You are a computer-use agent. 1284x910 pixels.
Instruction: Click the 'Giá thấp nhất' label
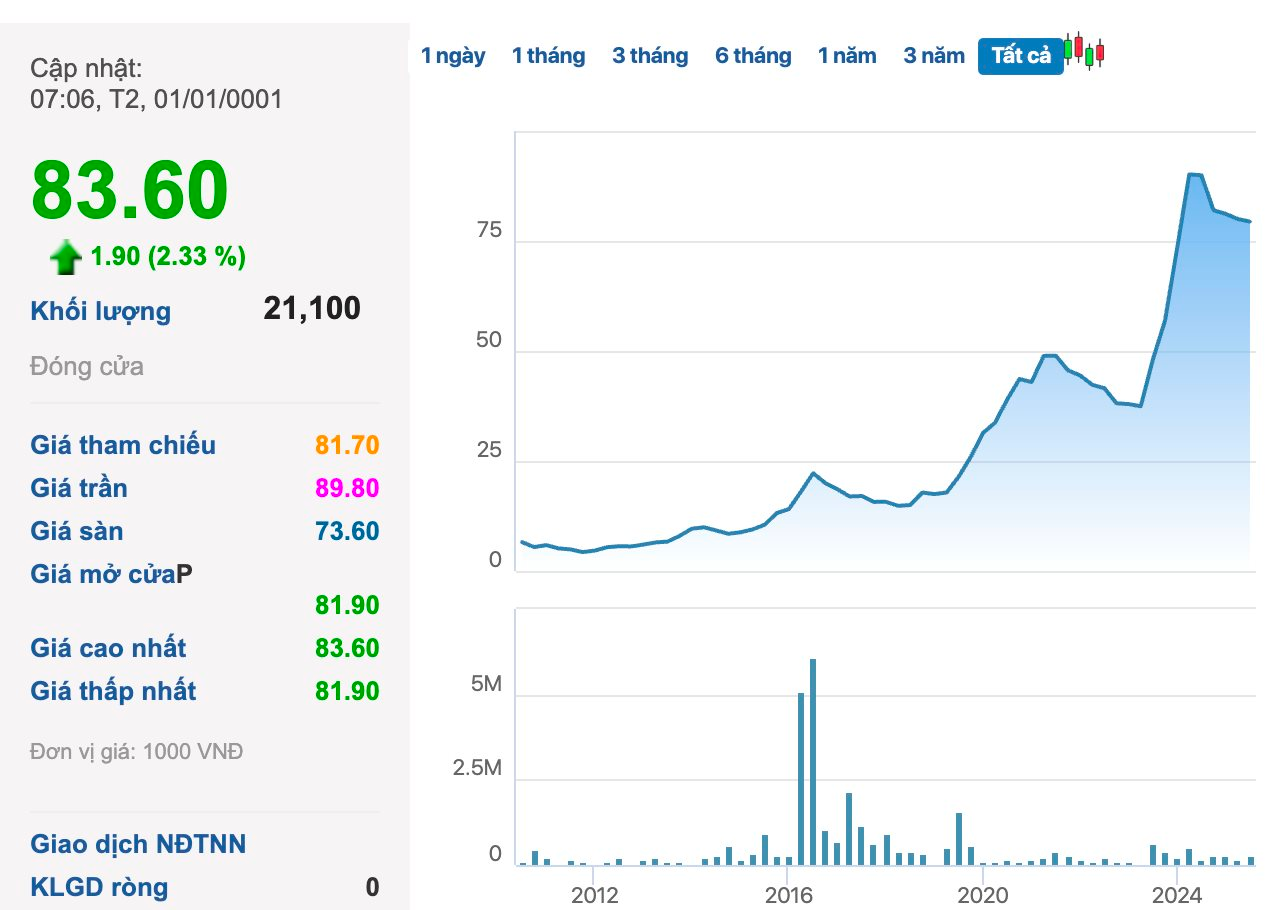point(113,691)
